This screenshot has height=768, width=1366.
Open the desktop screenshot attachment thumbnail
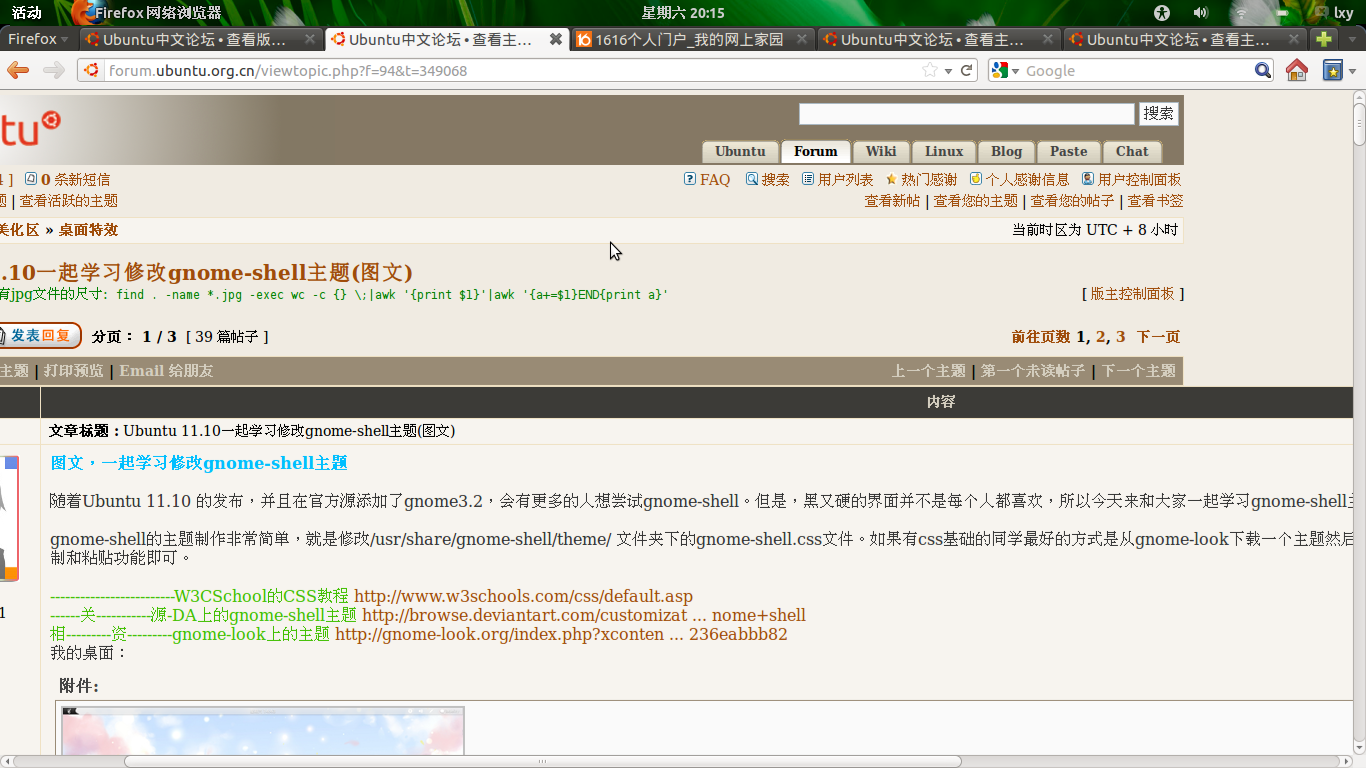(x=263, y=731)
